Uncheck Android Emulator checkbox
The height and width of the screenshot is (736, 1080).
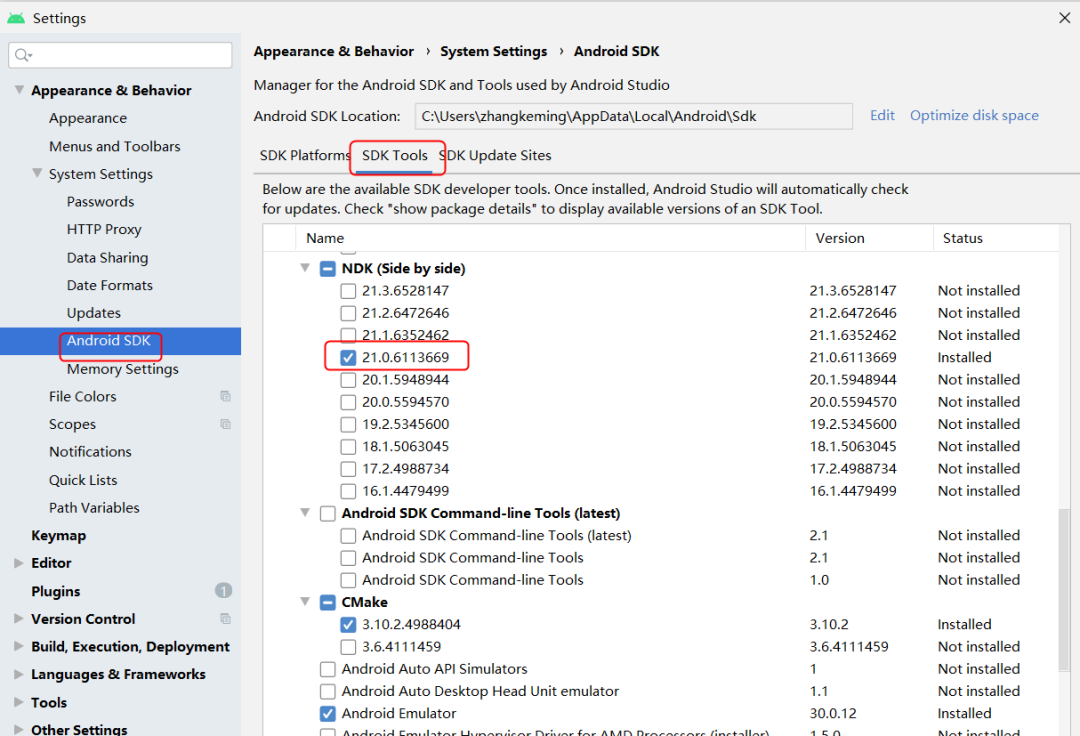click(328, 714)
